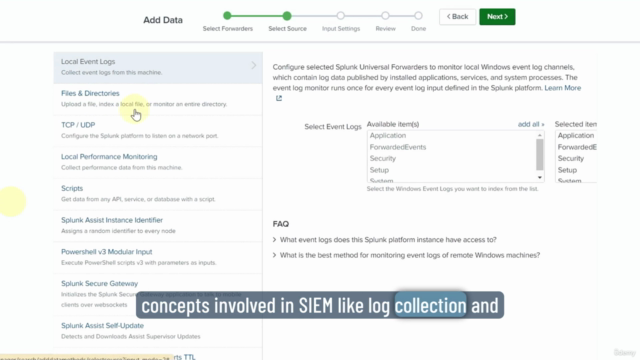The image size is (640, 360).
Task: Click the Done step circle
Action: pyautogui.click(x=418, y=16)
